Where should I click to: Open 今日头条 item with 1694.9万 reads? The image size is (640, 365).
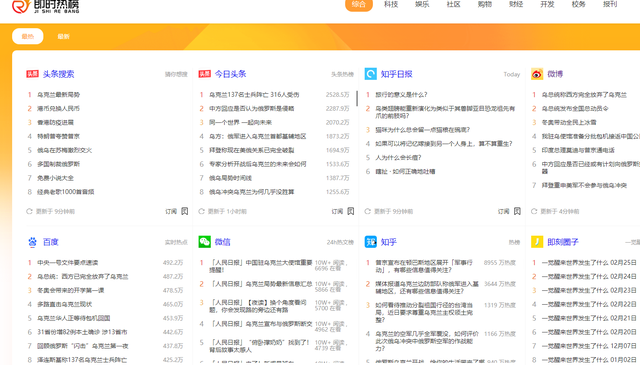click(x=252, y=150)
